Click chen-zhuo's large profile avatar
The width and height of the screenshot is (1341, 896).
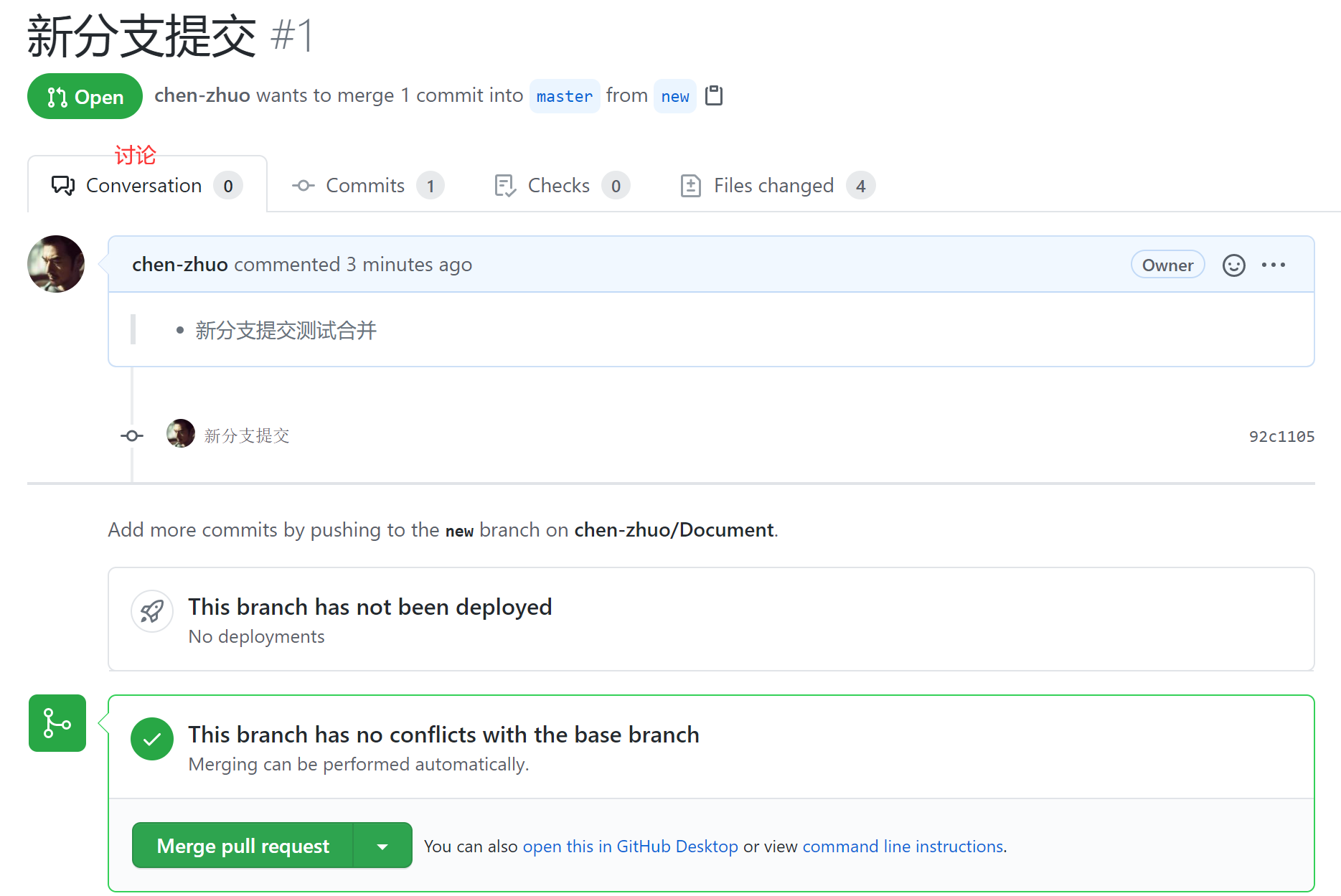tap(56, 264)
